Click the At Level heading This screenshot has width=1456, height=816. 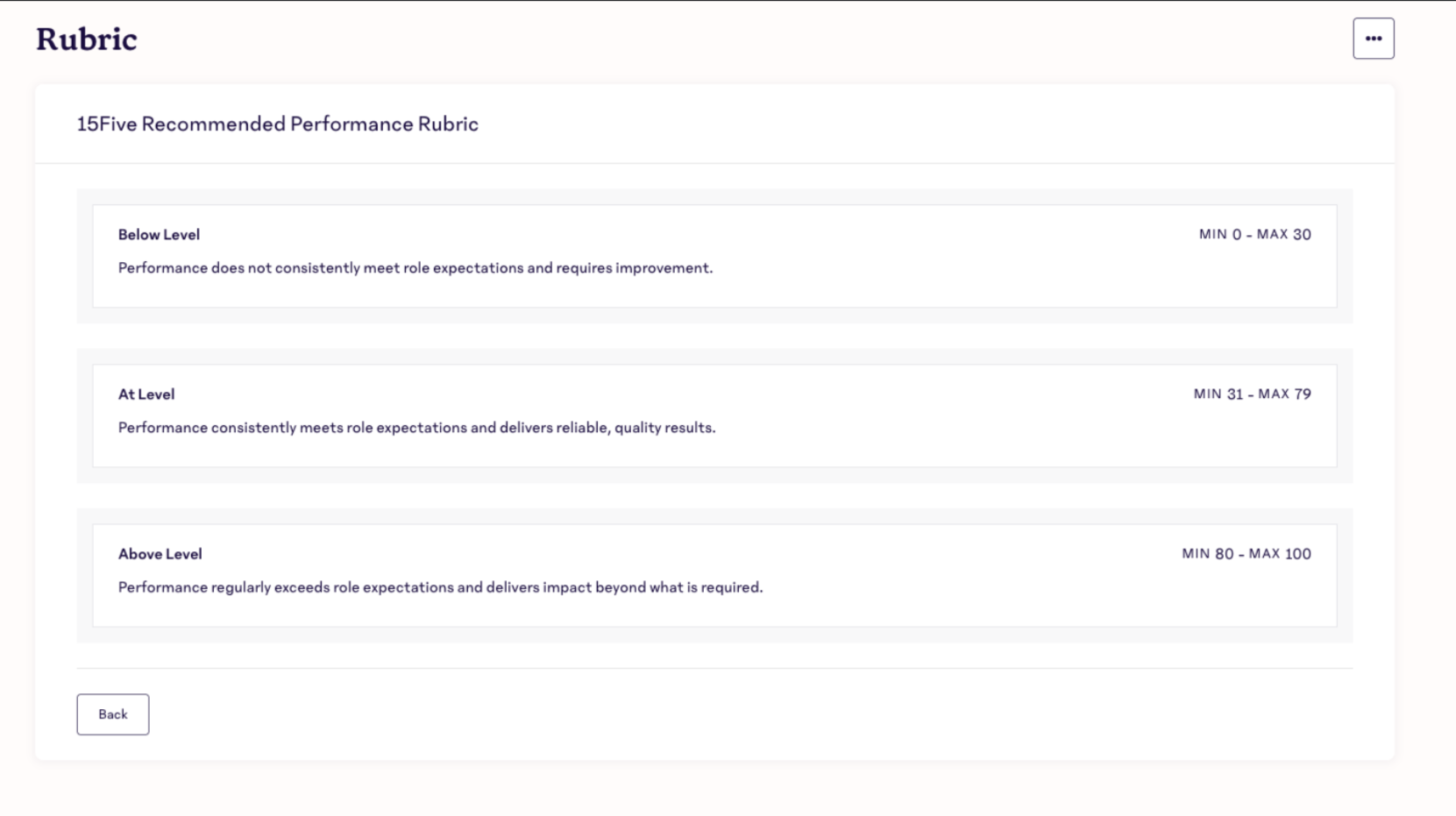146,394
